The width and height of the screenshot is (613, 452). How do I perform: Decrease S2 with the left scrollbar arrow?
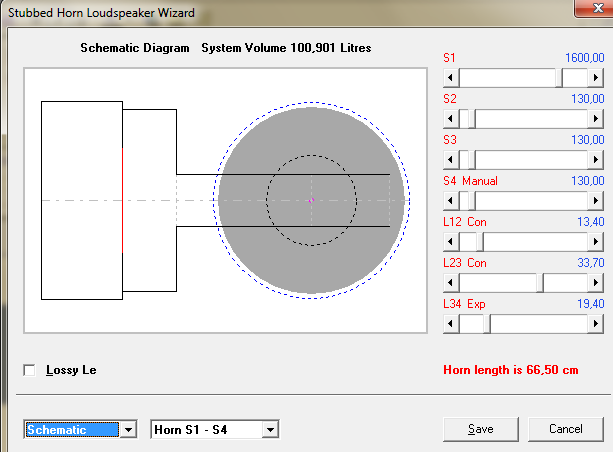coord(451,118)
